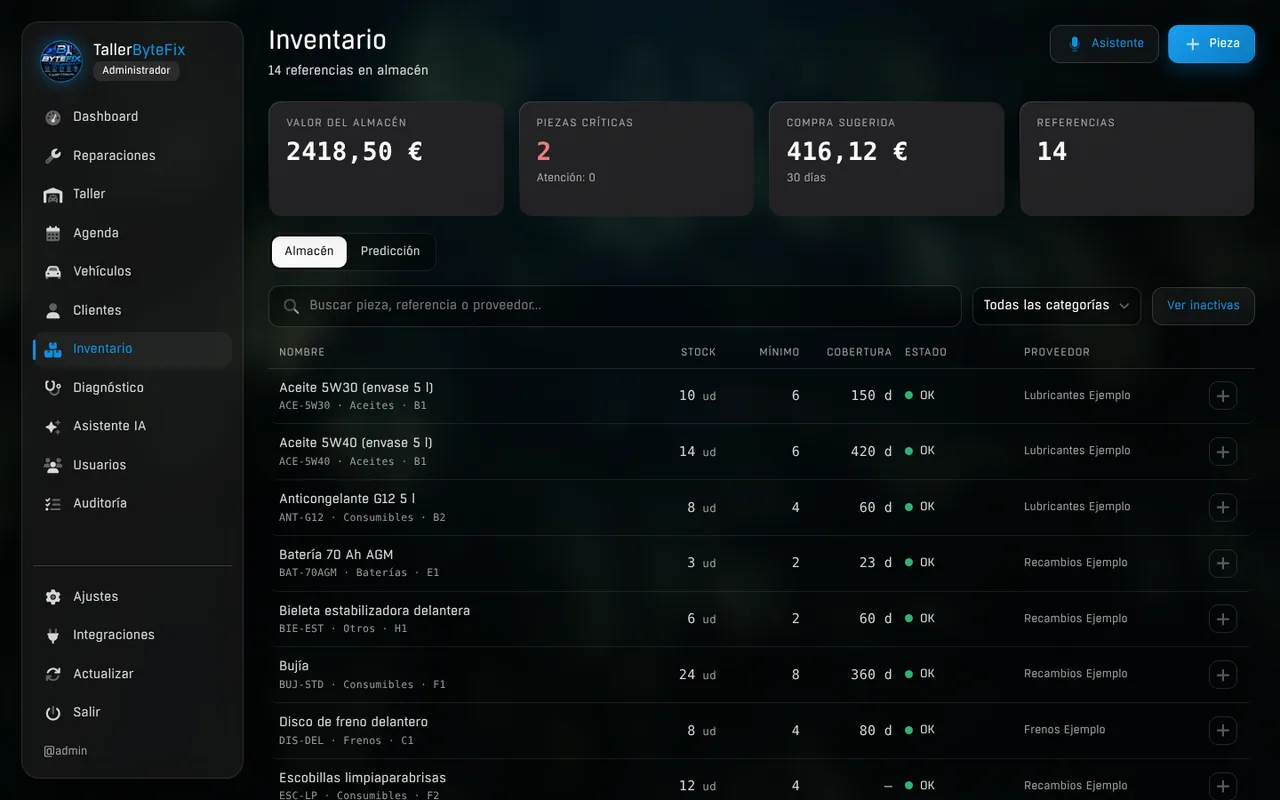Click plus icon for Disco de freno delantero
This screenshot has height=800, width=1280.
tap(1222, 730)
